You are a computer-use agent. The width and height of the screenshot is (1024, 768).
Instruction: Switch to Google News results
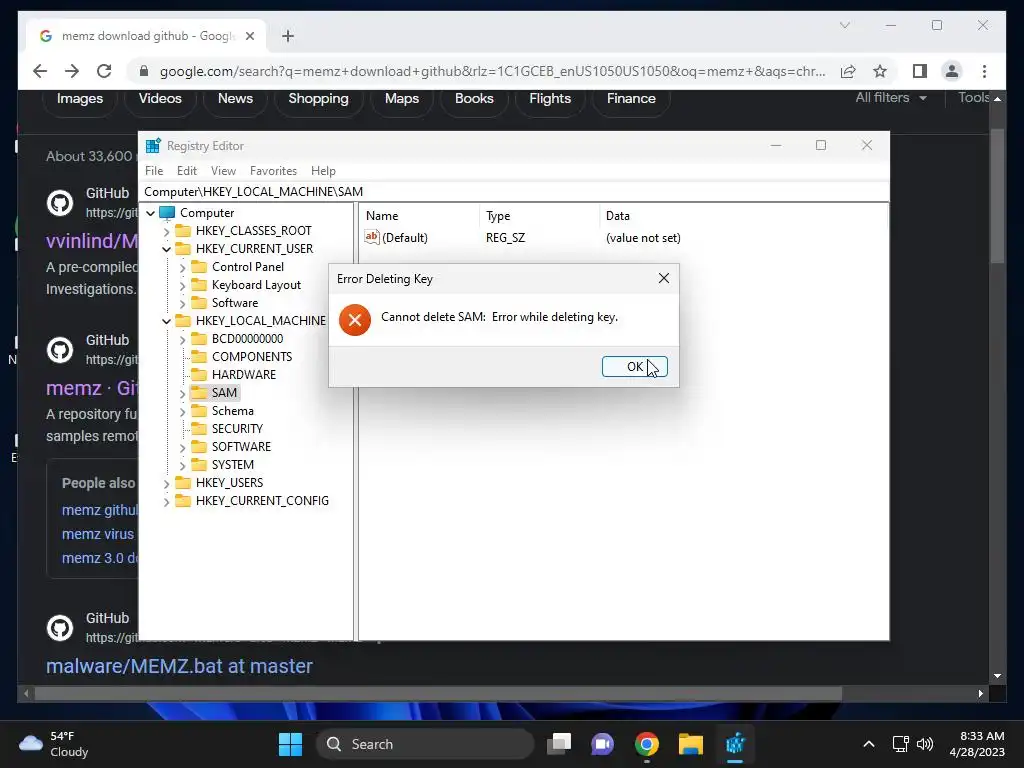235,99
